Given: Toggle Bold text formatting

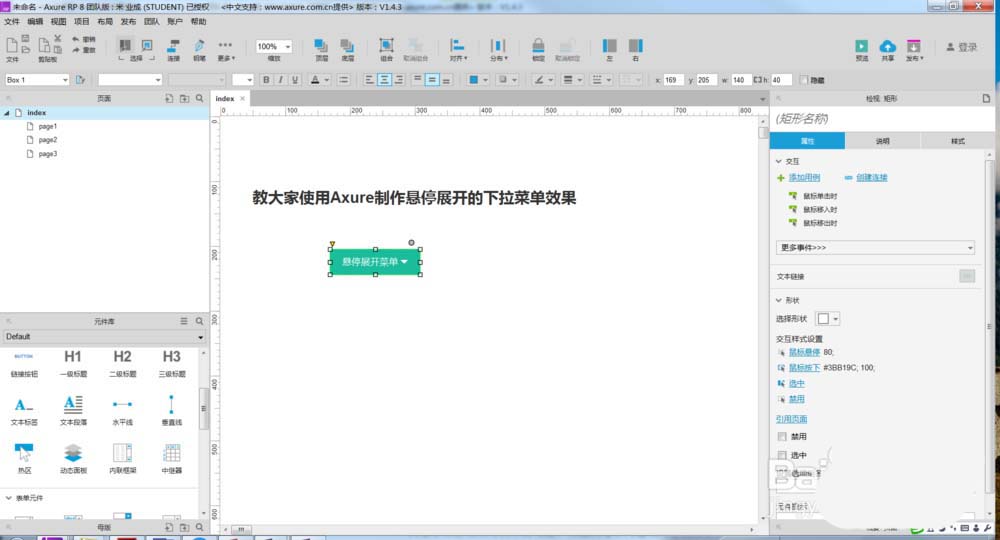Looking at the screenshot, I should click(266, 80).
